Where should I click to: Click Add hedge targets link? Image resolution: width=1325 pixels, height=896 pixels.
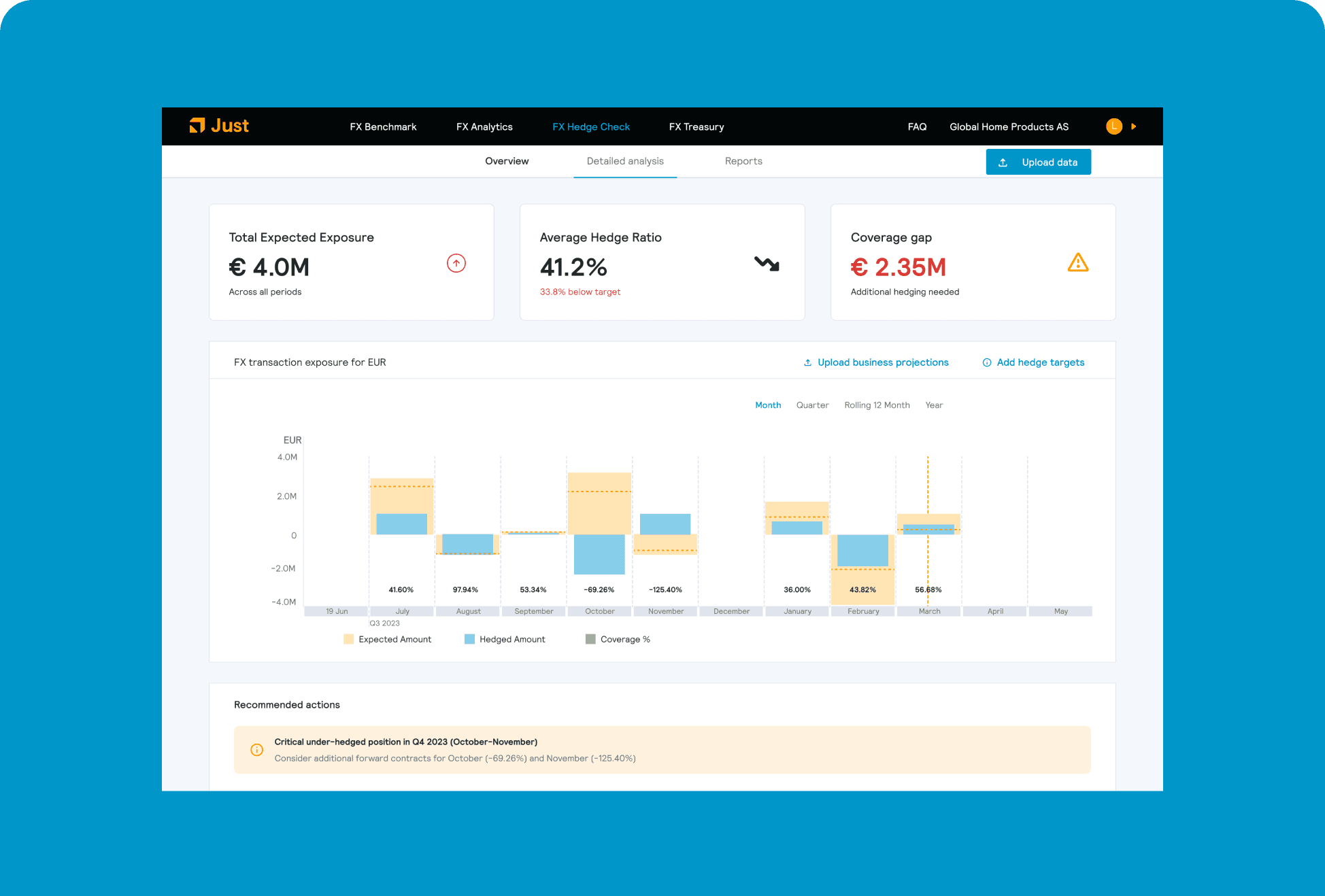(x=1041, y=362)
